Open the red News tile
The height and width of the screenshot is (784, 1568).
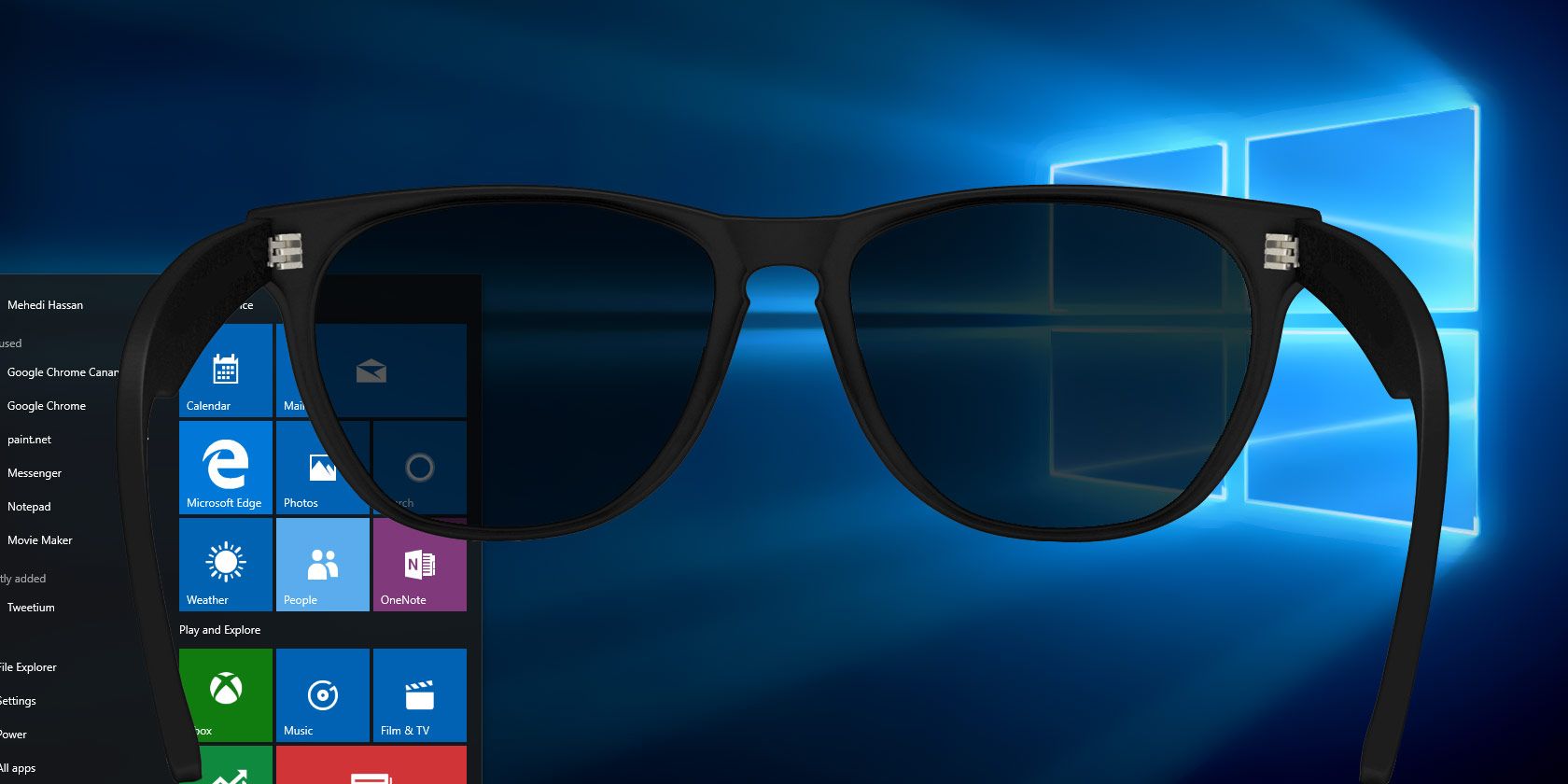pyautogui.click(x=371, y=765)
